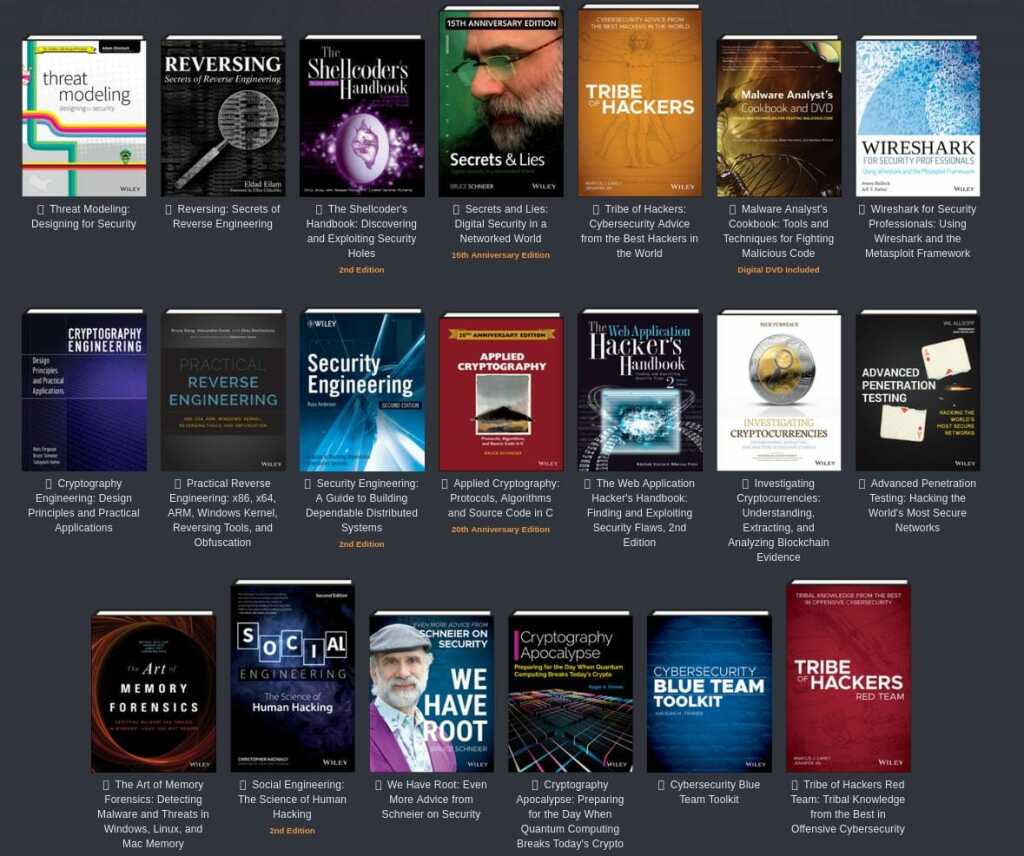This screenshot has width=1024, height=856.
Task: Click the icon before 'We Have Root' title
Action: [x=378, y=785]
